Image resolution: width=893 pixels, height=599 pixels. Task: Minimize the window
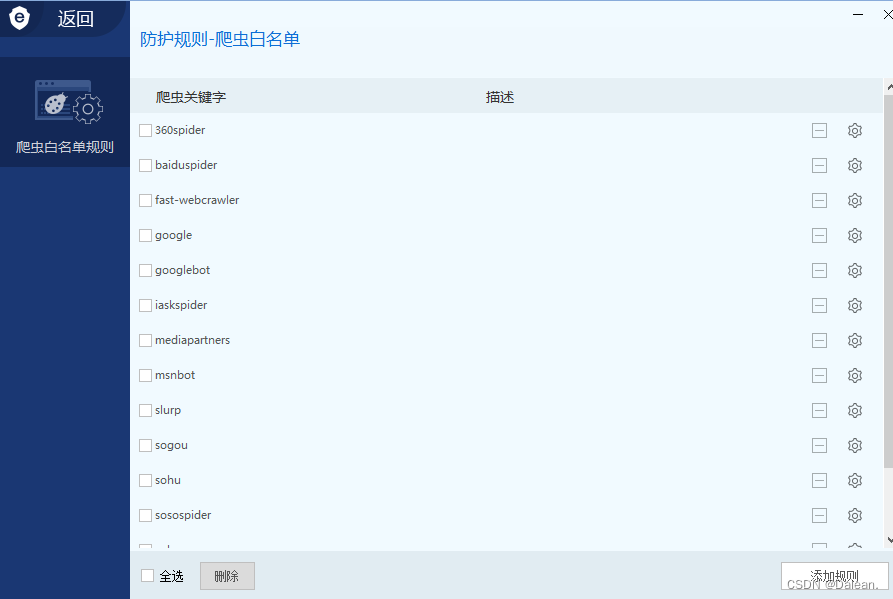[858, 15]
